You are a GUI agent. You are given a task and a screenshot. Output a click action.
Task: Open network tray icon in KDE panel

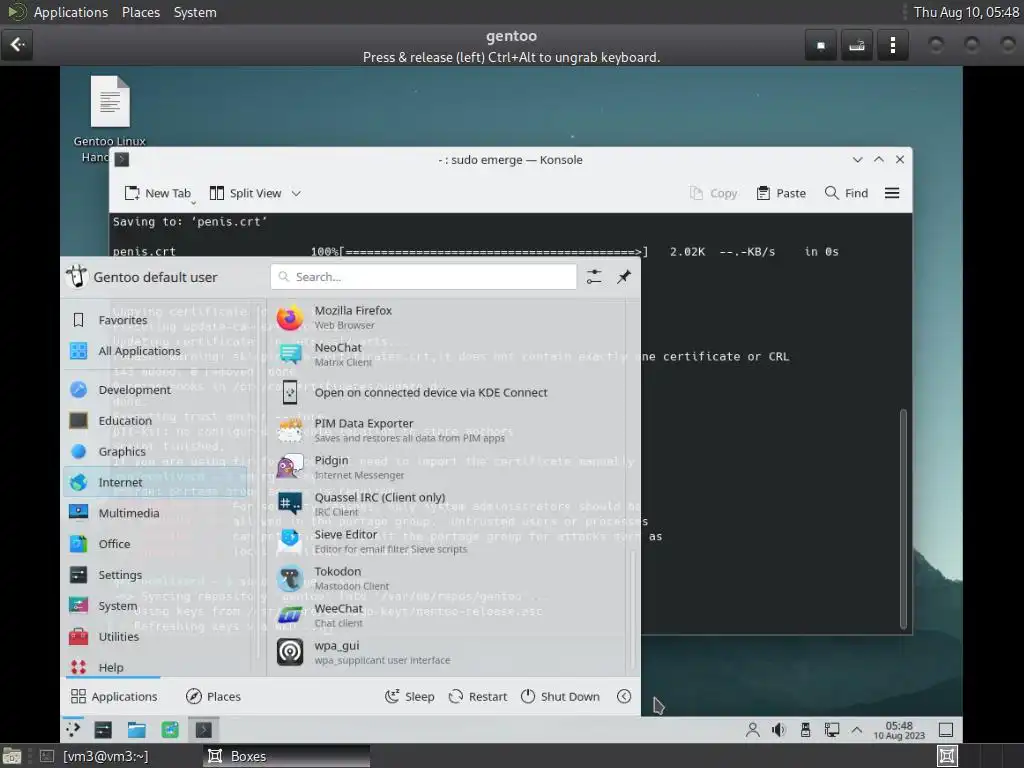coord(831,730)
